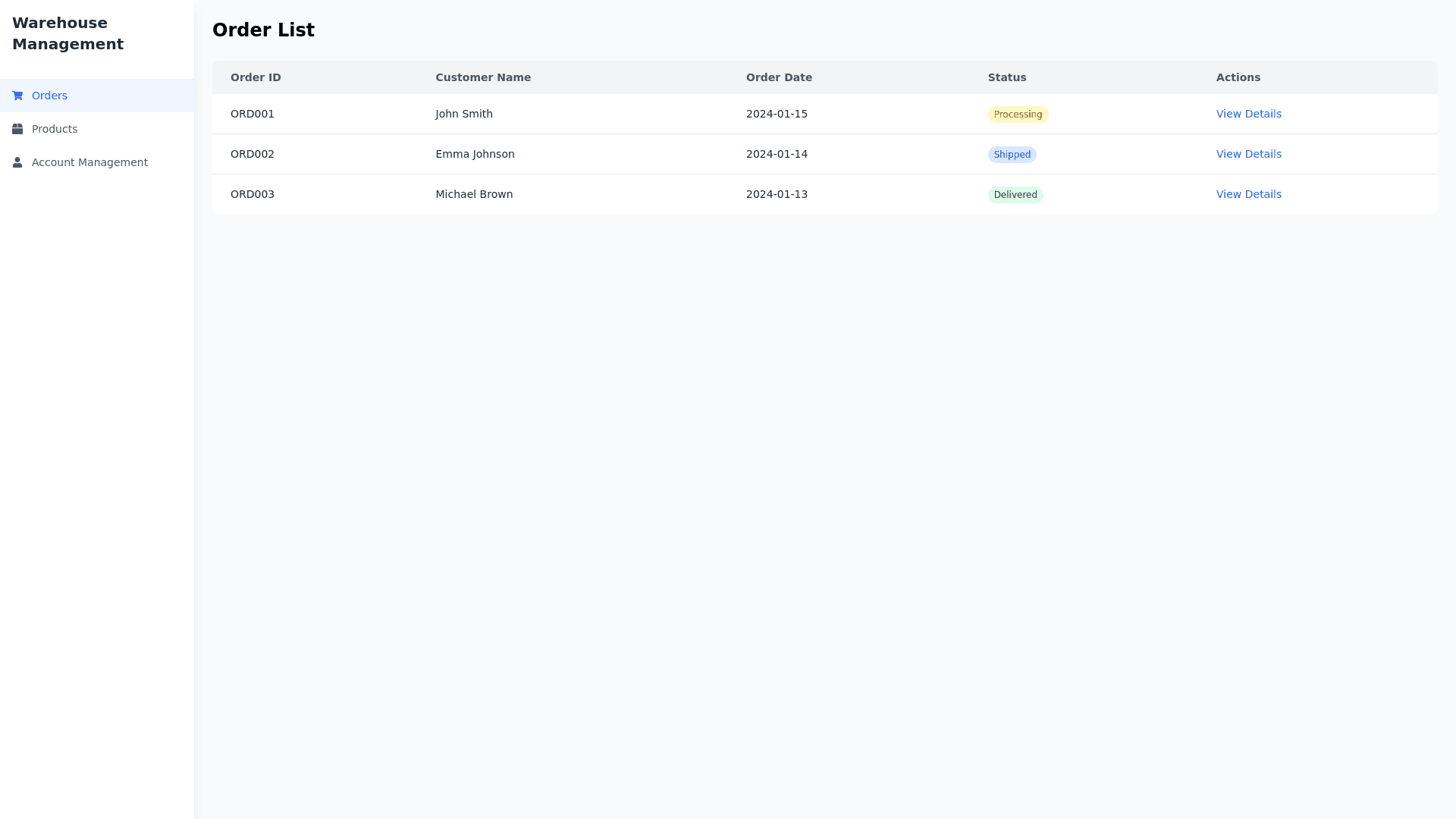Click the Order Date column header

[779, 77]
